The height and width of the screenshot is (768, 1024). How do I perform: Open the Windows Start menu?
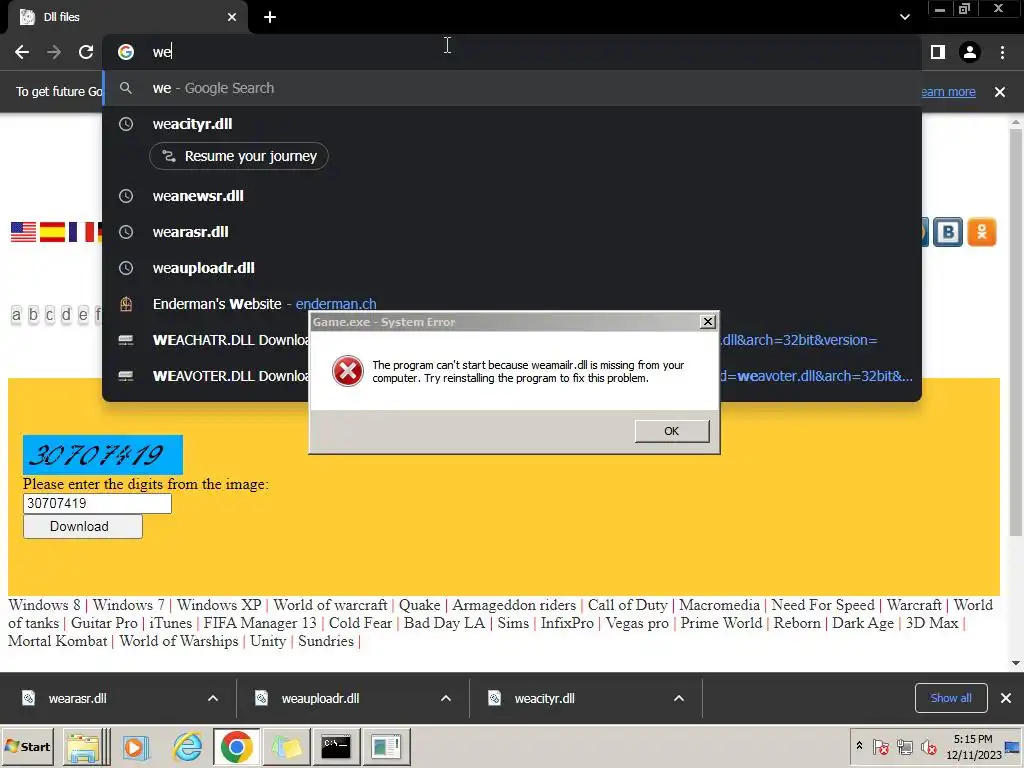(27, 746)
